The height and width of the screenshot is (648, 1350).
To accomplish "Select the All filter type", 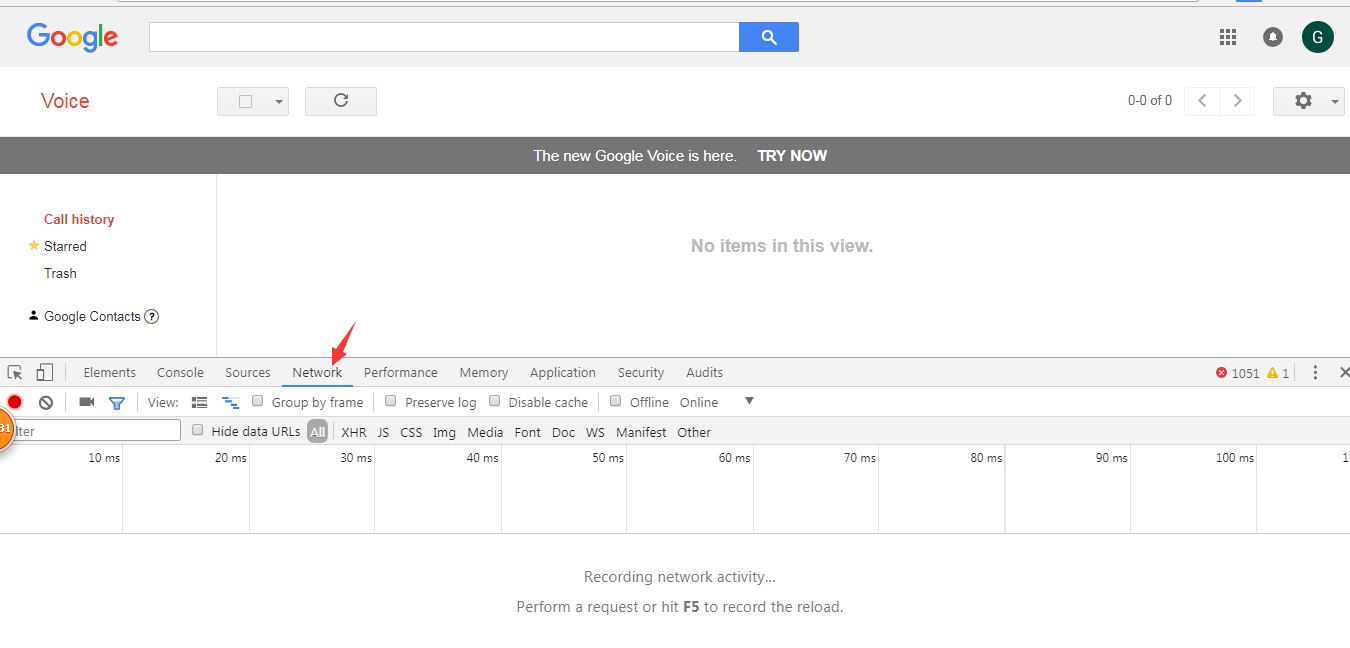I will (x=318, y=432).
